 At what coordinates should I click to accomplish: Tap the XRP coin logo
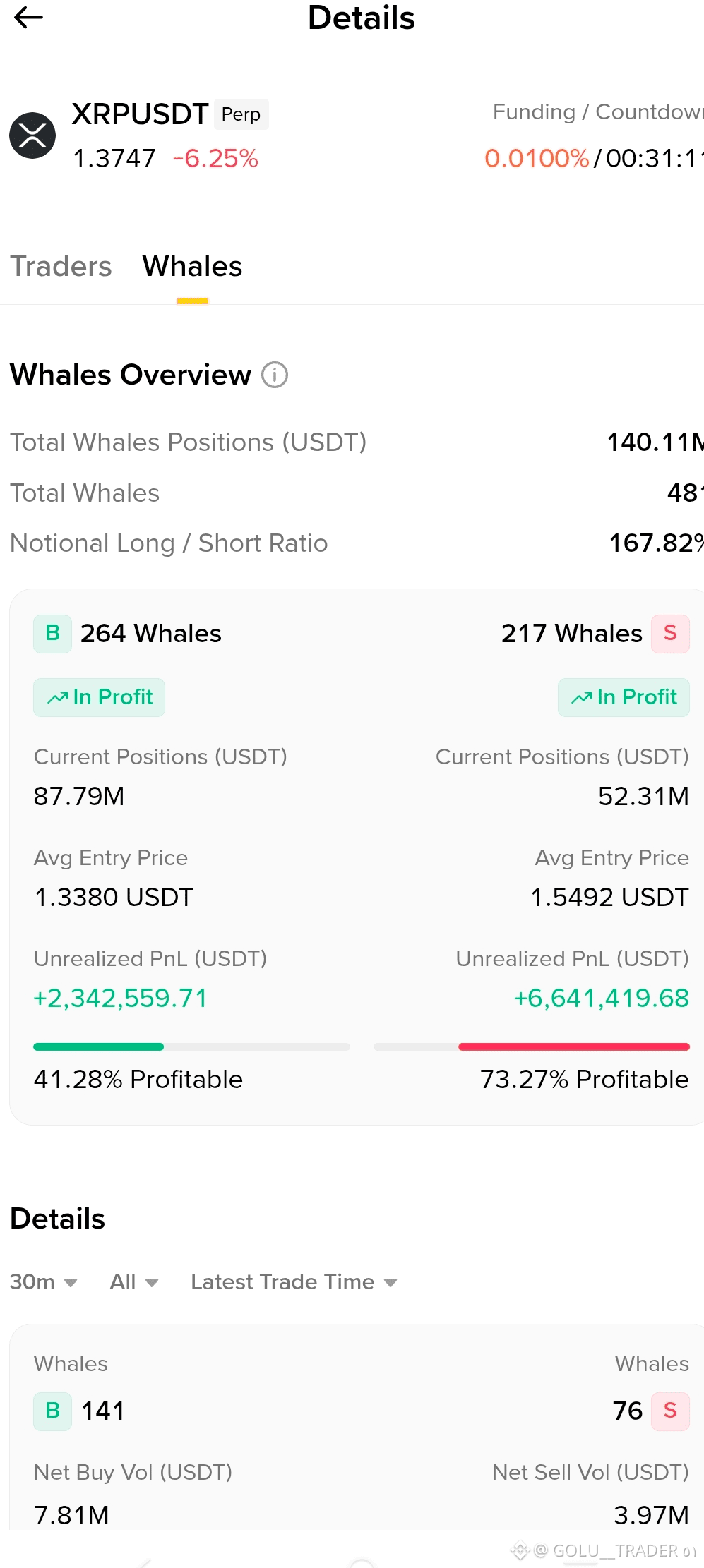(x=32, y=135)
